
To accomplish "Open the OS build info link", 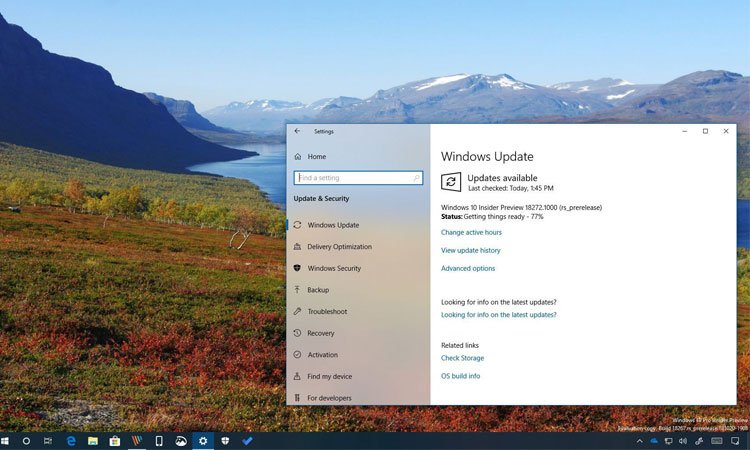I will (460, 376).
